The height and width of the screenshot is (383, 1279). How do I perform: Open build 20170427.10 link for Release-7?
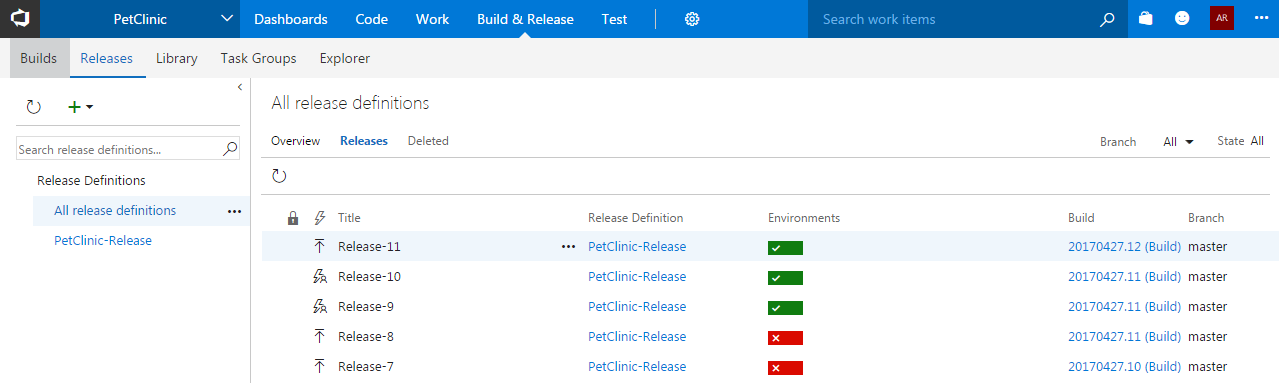(1125, 366)
